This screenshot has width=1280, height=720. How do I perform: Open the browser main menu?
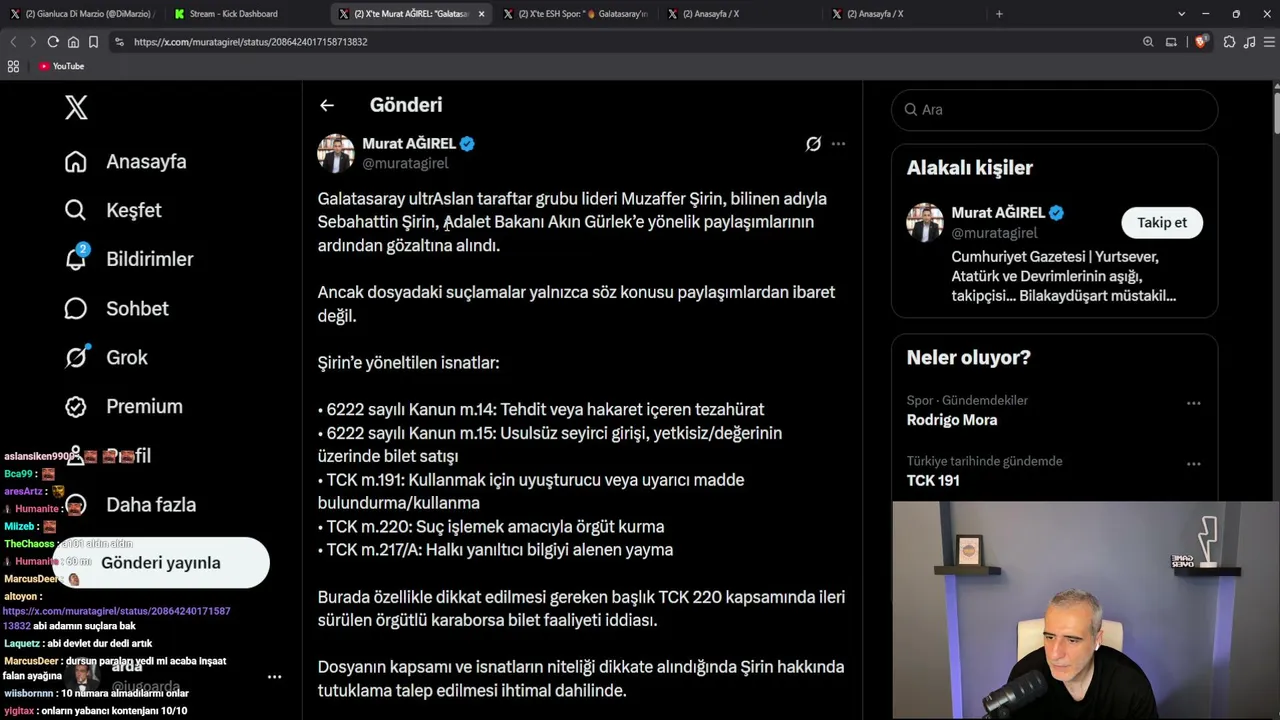pos(1270,42)
